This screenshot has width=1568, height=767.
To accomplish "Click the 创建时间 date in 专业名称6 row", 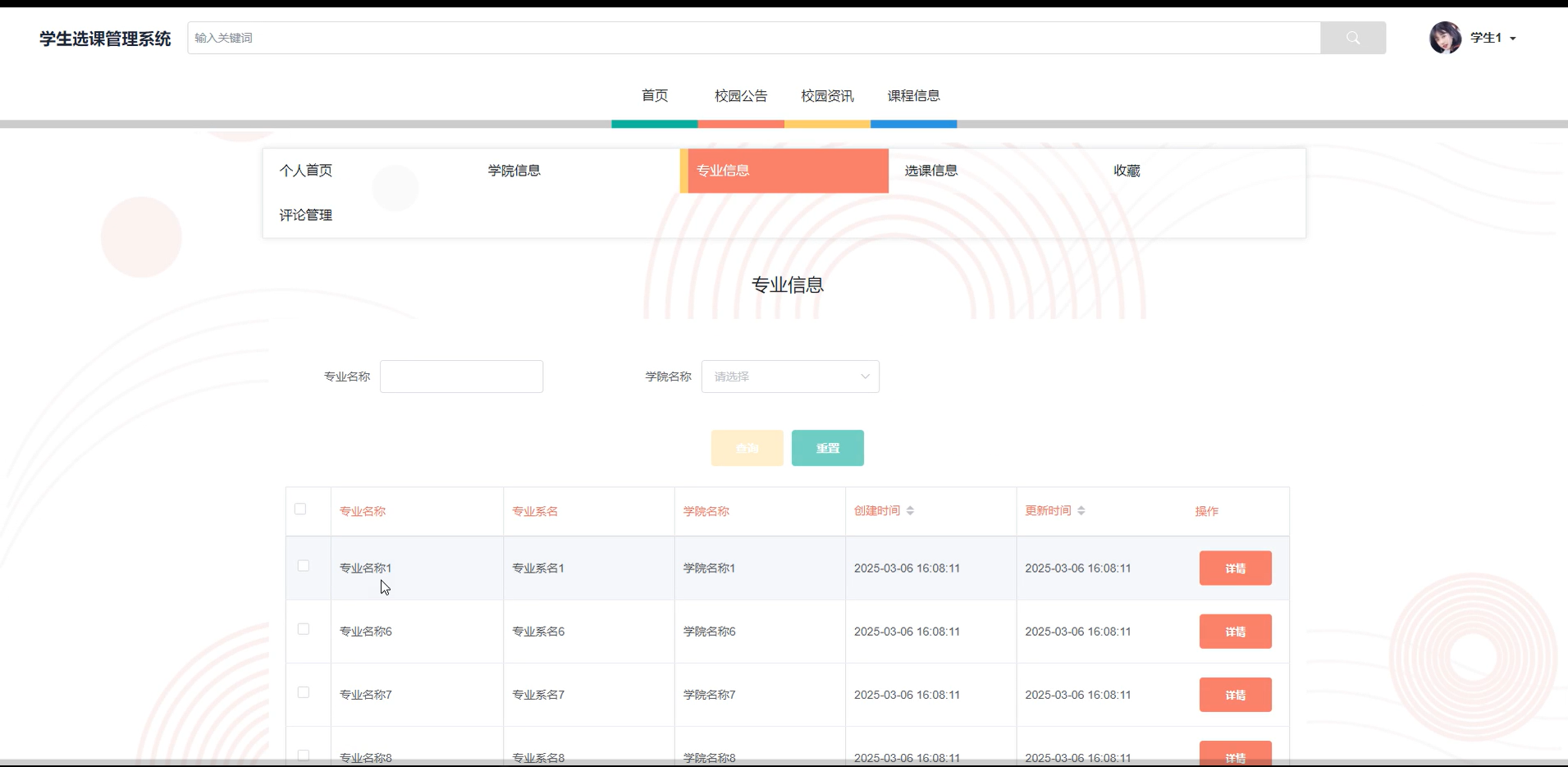I will click(907, 631).
